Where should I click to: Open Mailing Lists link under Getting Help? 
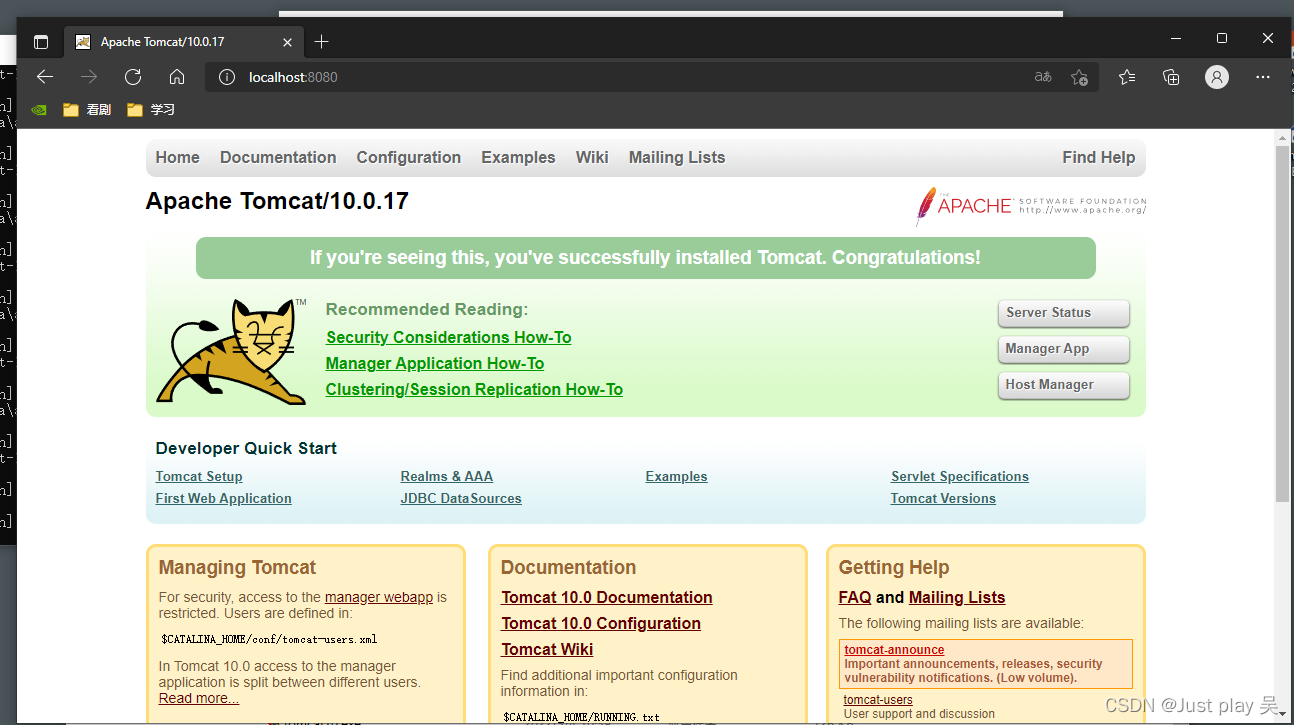tap(957, 598)
